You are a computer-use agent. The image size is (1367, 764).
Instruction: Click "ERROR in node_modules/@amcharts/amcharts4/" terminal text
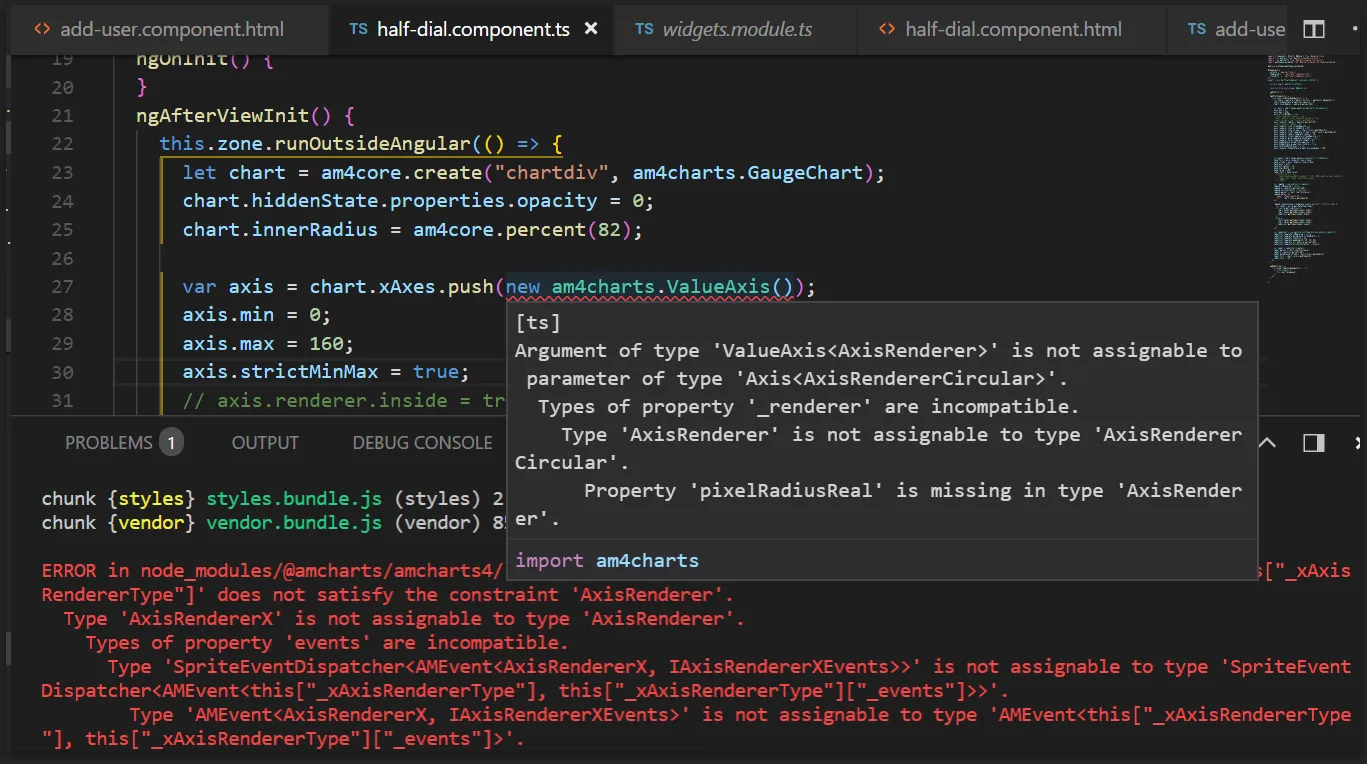click(272, 570)
